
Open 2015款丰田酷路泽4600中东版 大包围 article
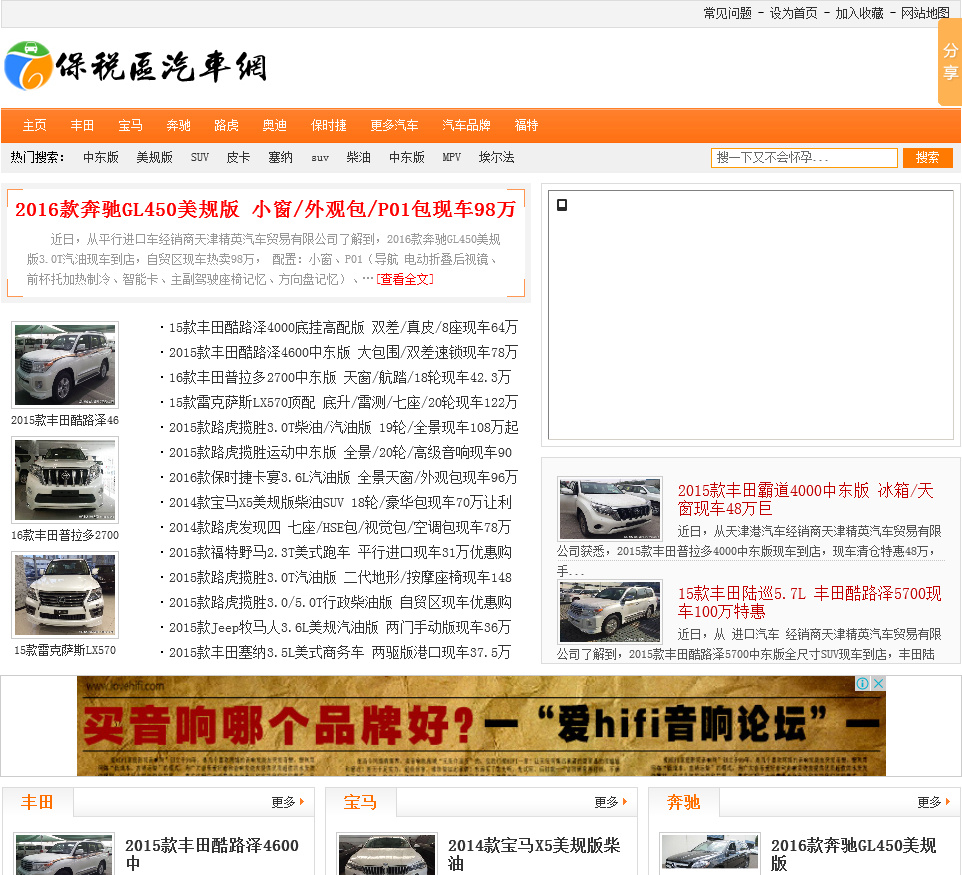pyautogui.click(x=343, y=352)
